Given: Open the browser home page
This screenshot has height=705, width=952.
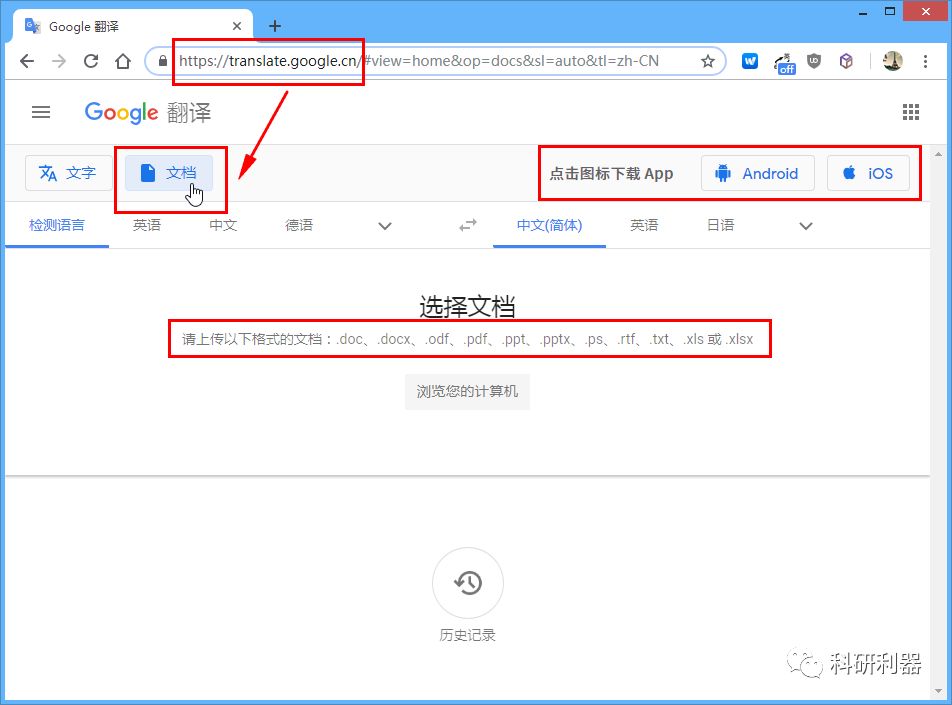Looking at the screenshot, I should coord(123,61).
